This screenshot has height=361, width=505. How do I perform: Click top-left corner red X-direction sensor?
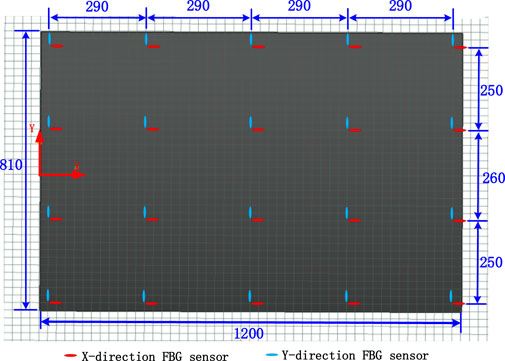pyautogui.click(x=57, y=46)
